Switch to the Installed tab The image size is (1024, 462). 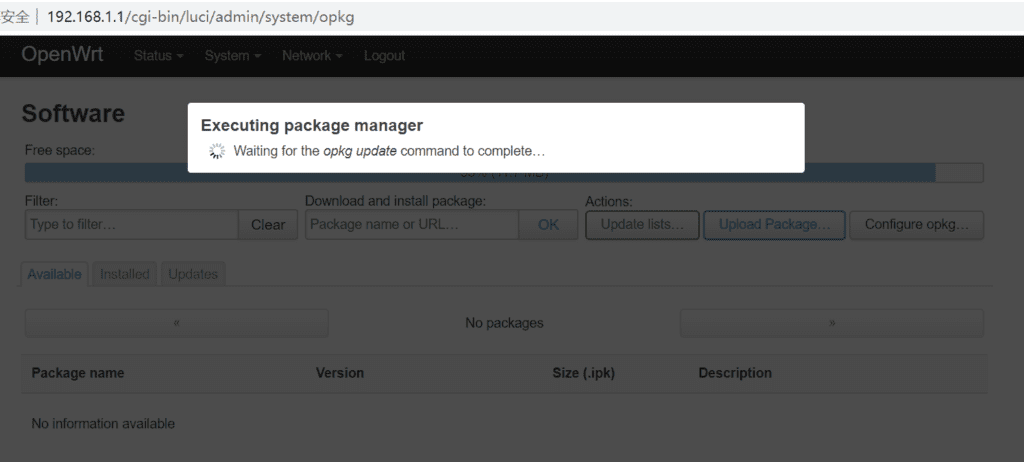(125, 274)
